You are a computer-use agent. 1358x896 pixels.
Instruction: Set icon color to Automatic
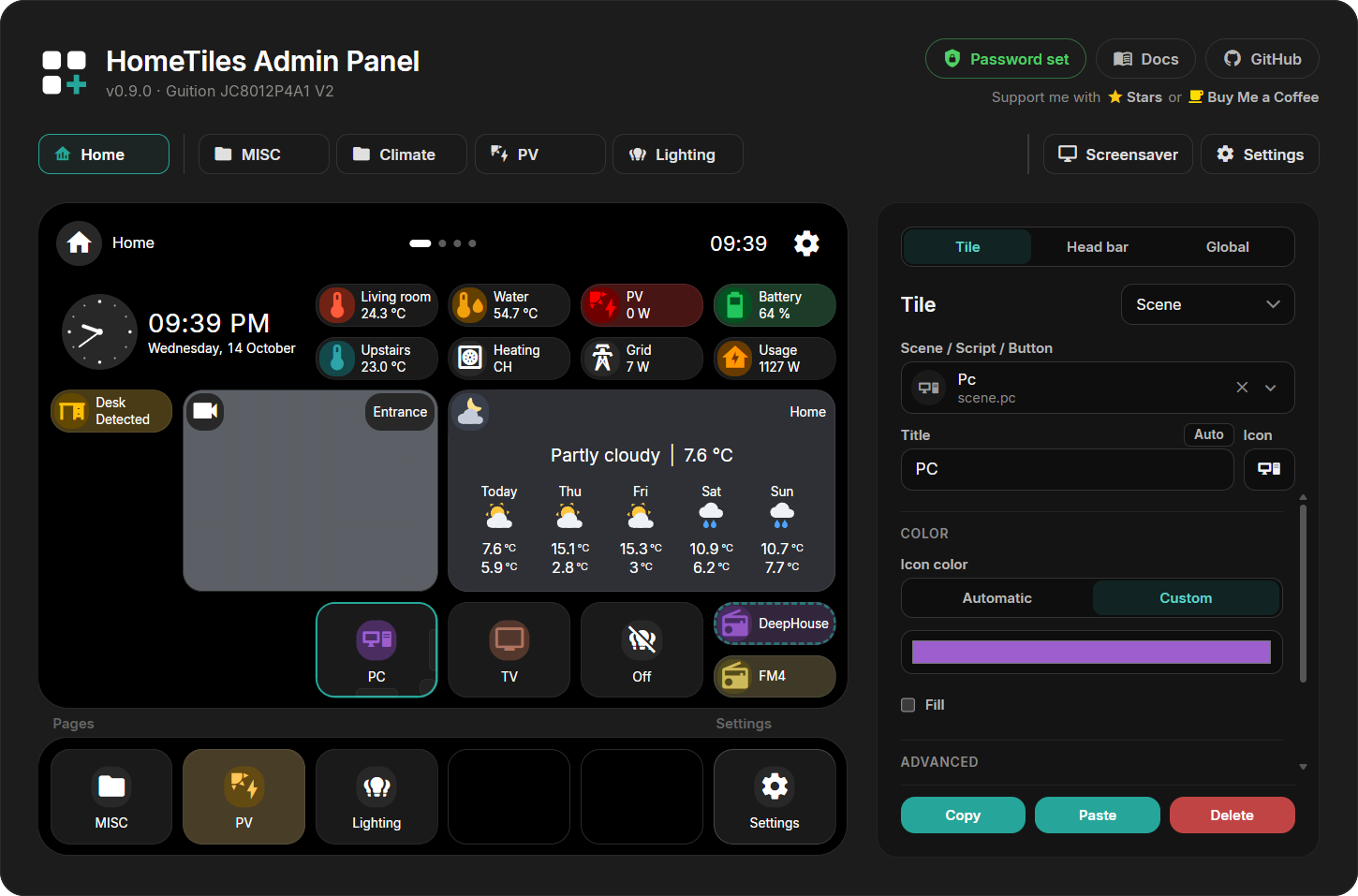tap(997, 598)
